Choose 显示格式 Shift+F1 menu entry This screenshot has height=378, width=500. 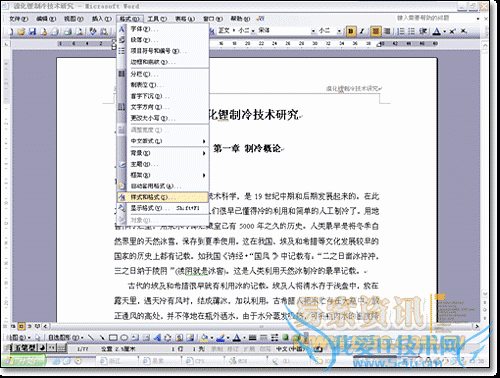click(x=163, y=208)
